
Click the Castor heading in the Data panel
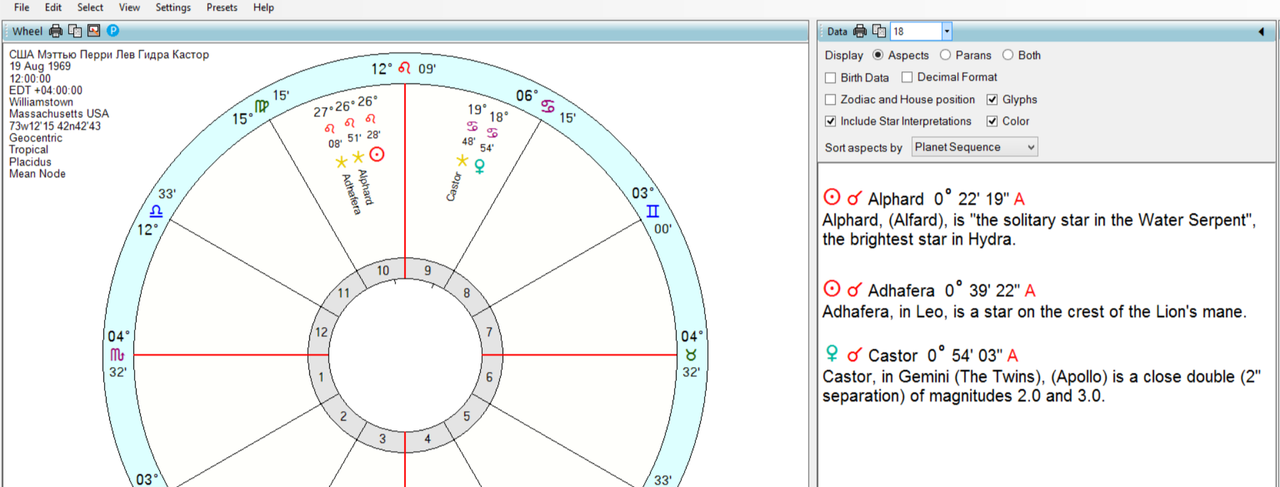pos(892,356)
